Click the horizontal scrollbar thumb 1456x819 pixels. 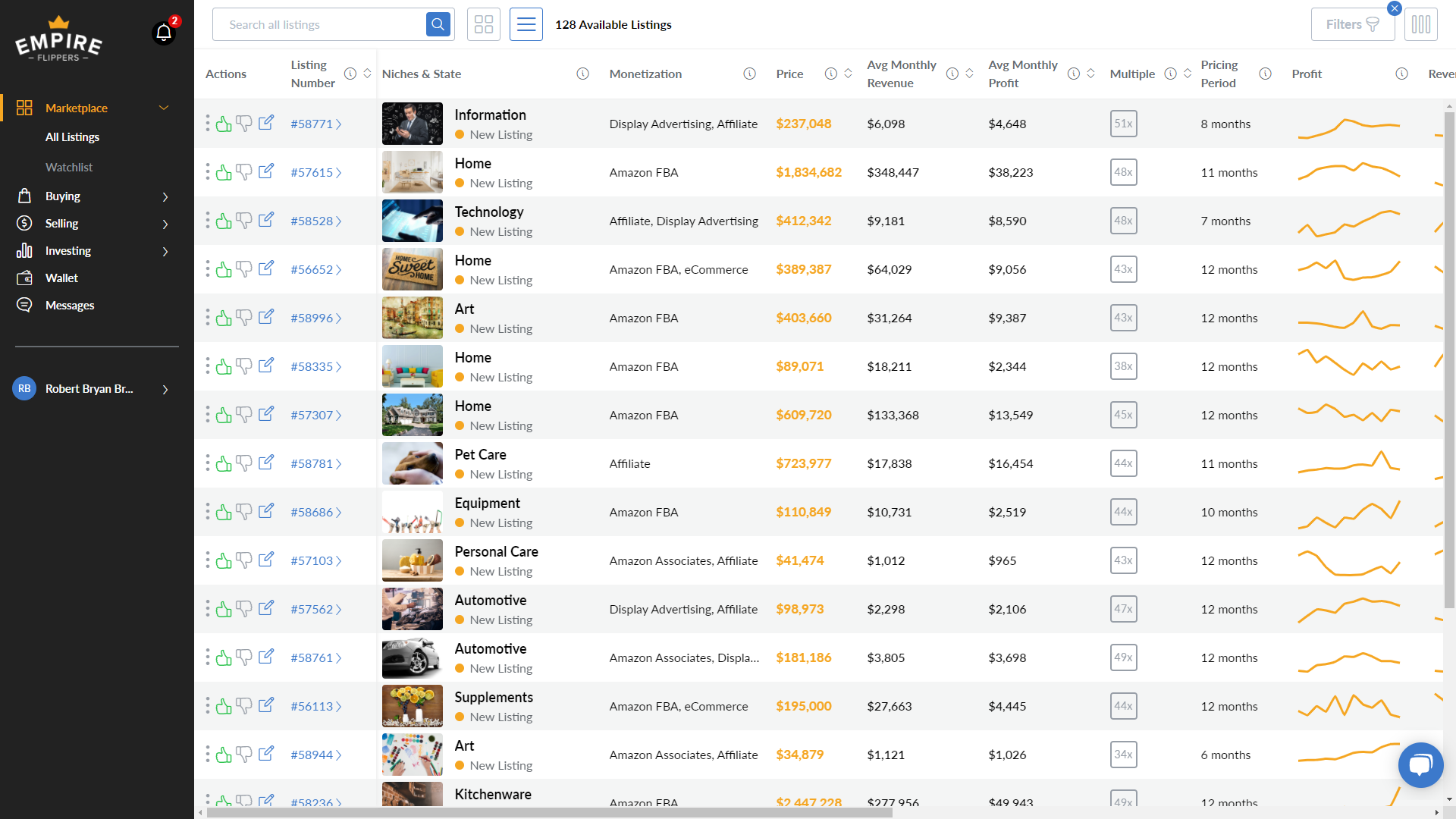pyautogui.click(x=550, y=812)
